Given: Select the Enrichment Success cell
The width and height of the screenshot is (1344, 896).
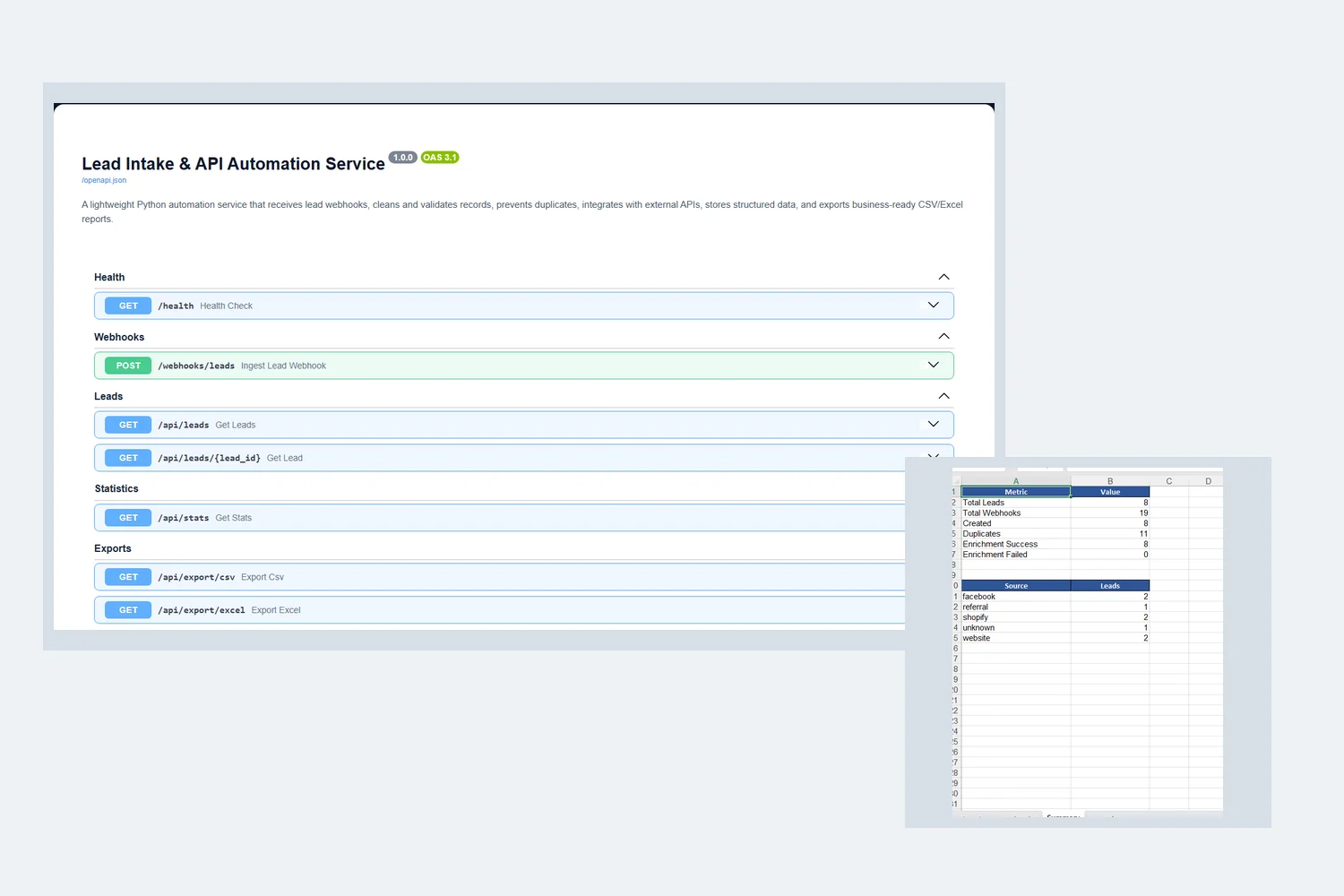Looking at the screenshot, I should 1016,544.
